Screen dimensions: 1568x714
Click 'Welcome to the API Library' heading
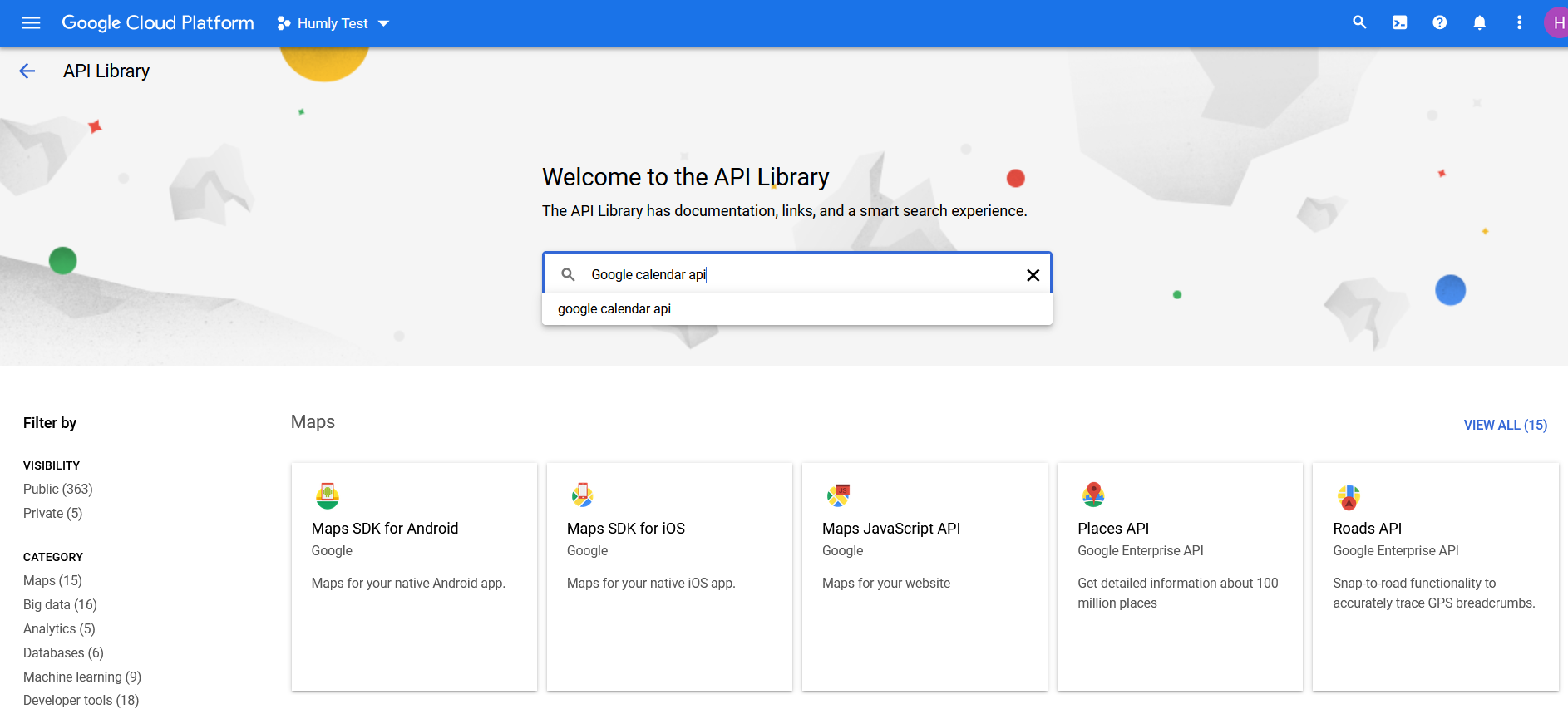(686, 177)
